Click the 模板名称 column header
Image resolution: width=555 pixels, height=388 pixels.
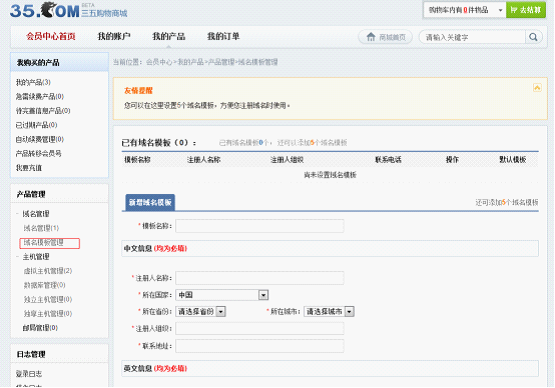(137, 160)
